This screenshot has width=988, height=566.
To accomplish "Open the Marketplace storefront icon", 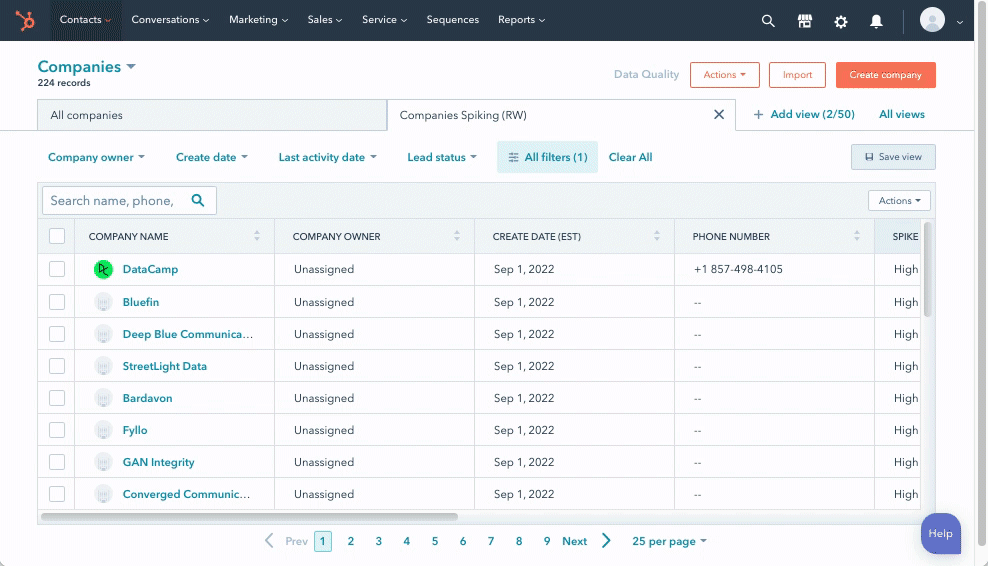I will [x=805, y=21].
